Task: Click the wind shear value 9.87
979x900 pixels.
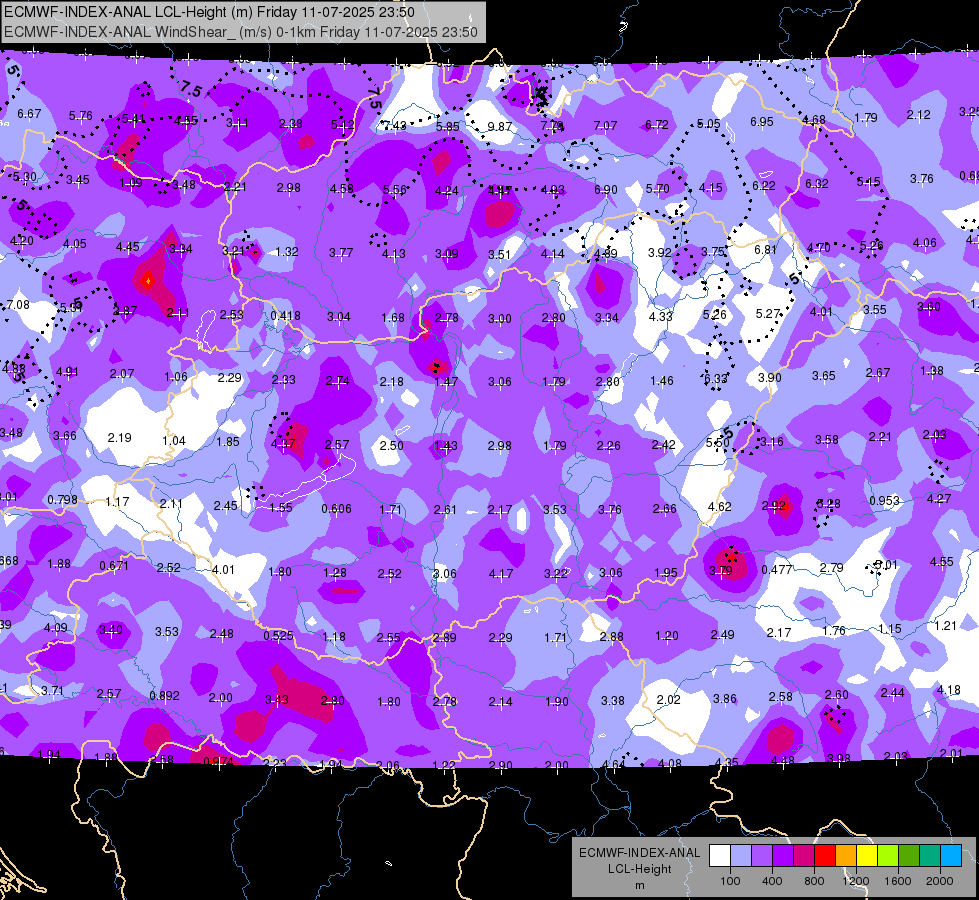Action: pos(499,126)
